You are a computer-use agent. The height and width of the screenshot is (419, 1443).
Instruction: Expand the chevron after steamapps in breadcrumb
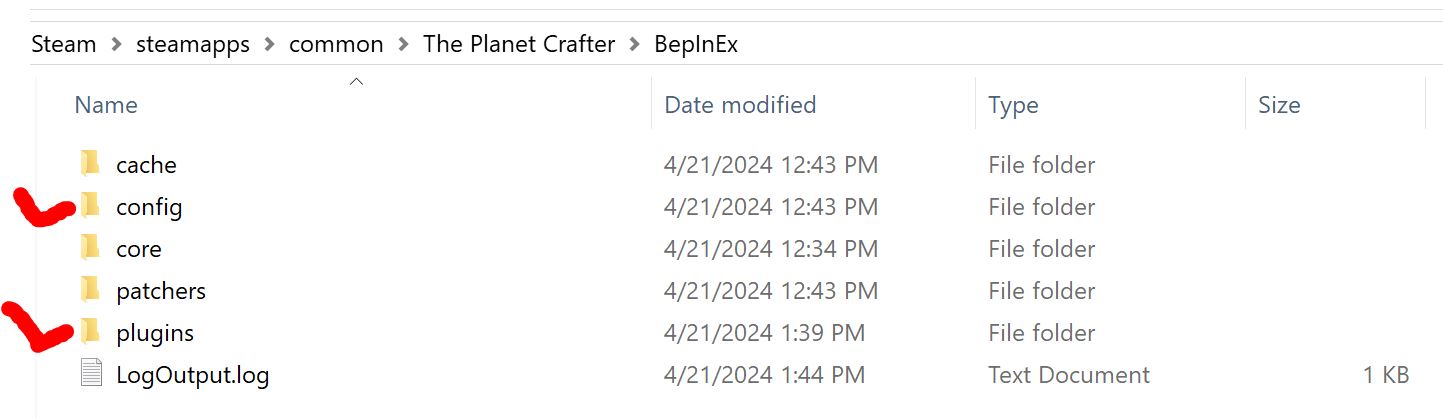click(x=269, y=45)
